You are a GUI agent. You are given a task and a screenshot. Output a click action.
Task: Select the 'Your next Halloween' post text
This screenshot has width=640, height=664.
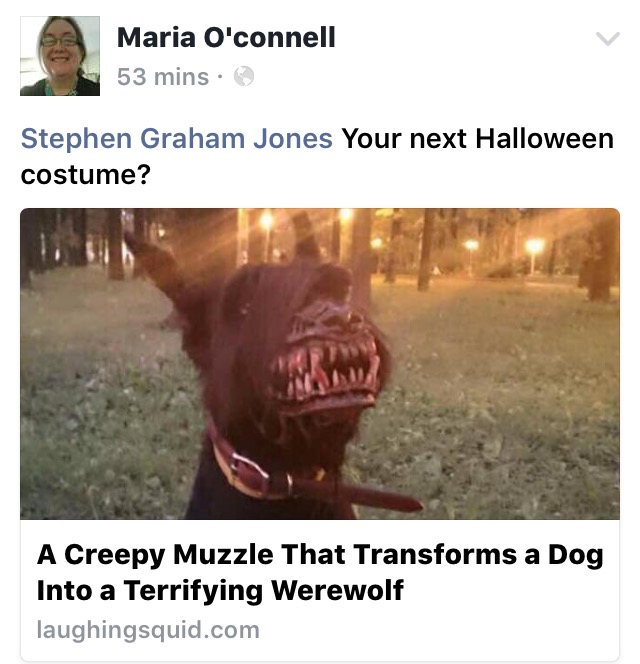478,139
